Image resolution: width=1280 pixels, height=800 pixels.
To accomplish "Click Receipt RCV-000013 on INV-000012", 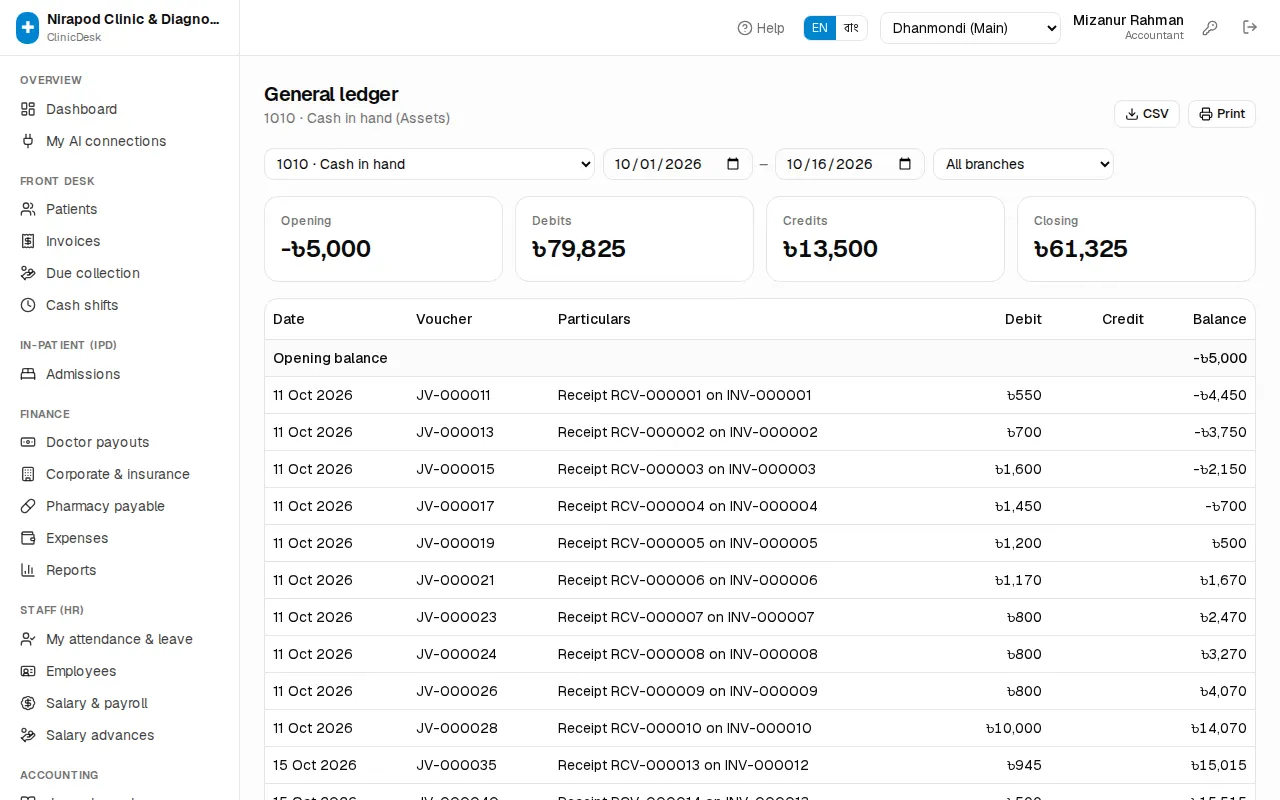I will [x=683, y=765].
